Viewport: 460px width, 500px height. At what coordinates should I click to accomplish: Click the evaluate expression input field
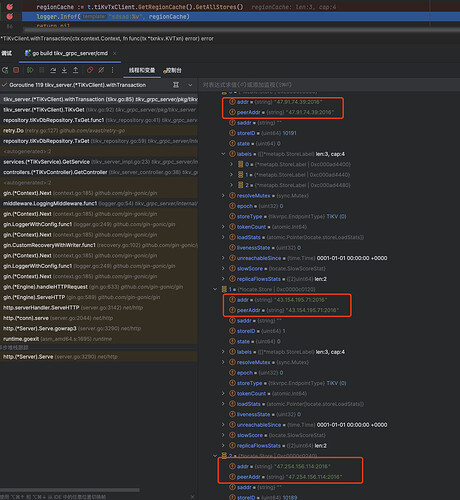(328, 85)
